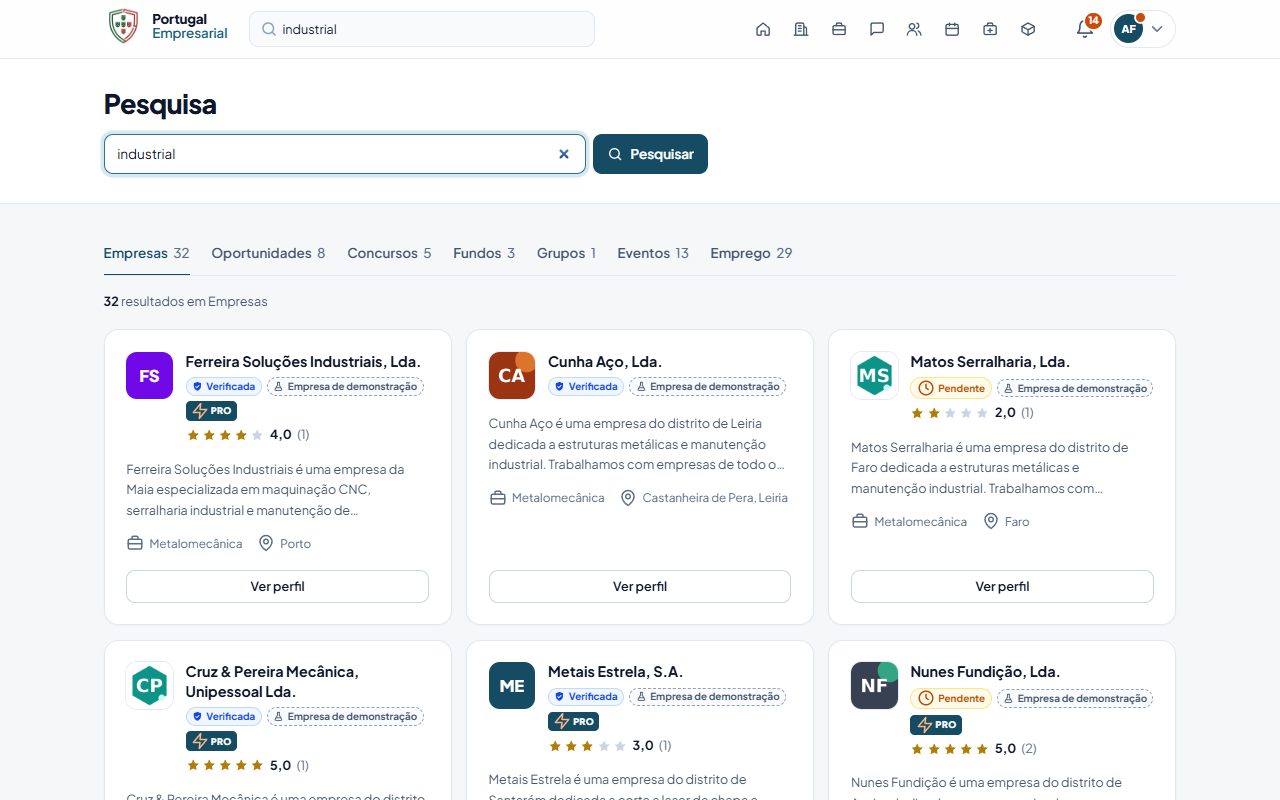Open the Matos Serralharia, Lda. title

[x=990, y=361]
